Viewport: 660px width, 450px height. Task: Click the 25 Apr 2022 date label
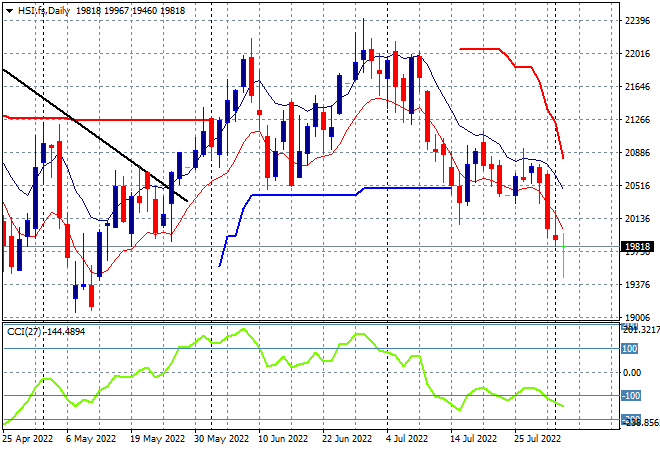28,439
